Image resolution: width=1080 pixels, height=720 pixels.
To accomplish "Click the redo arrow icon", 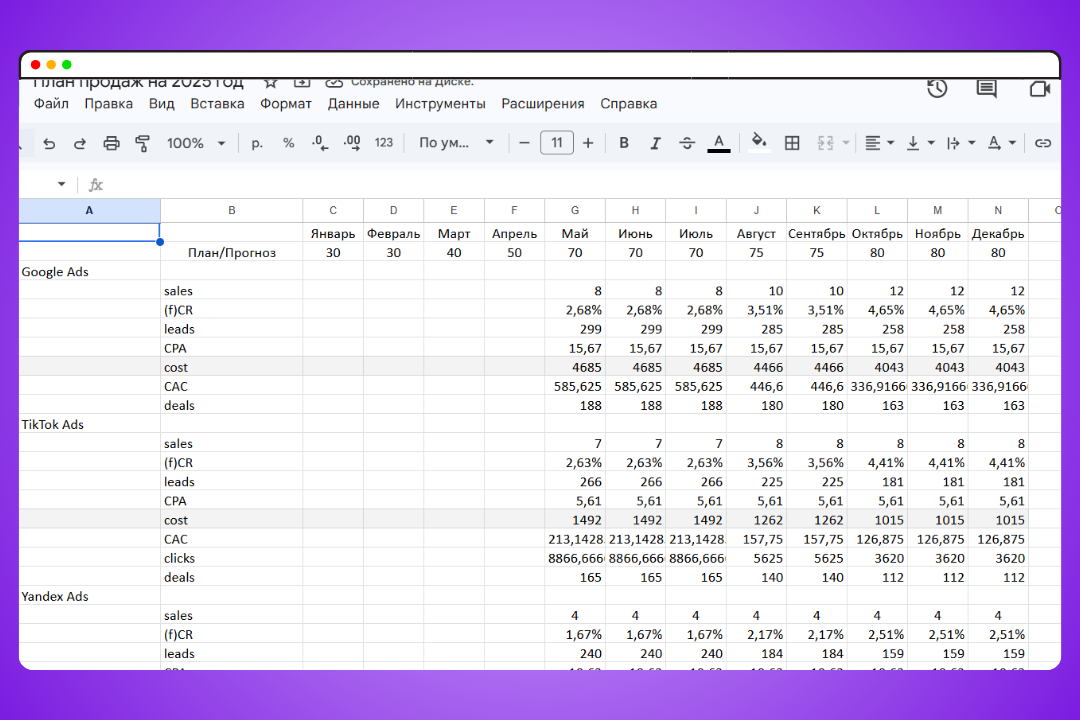I will (x=80, y=143).
